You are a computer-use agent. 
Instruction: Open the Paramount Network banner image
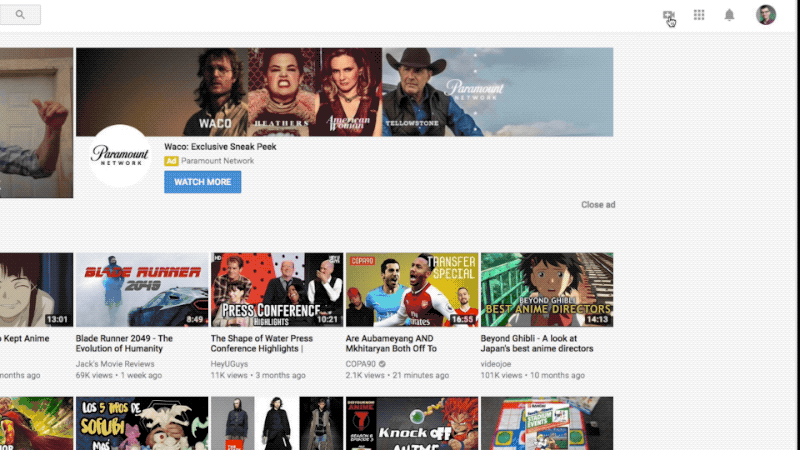pyautogui.click(x=344, y=92)
